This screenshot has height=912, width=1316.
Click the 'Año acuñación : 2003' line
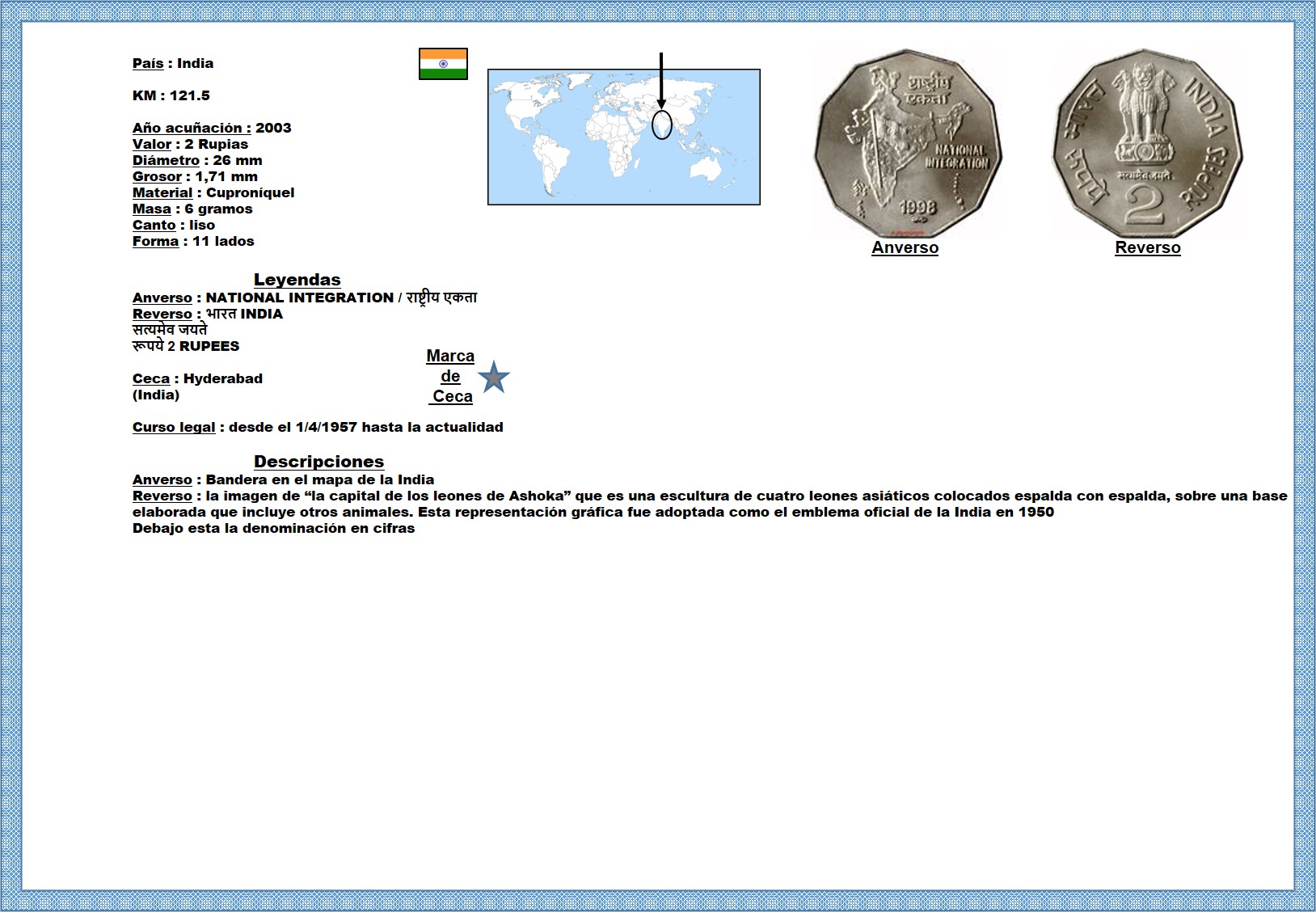(212, 128)
